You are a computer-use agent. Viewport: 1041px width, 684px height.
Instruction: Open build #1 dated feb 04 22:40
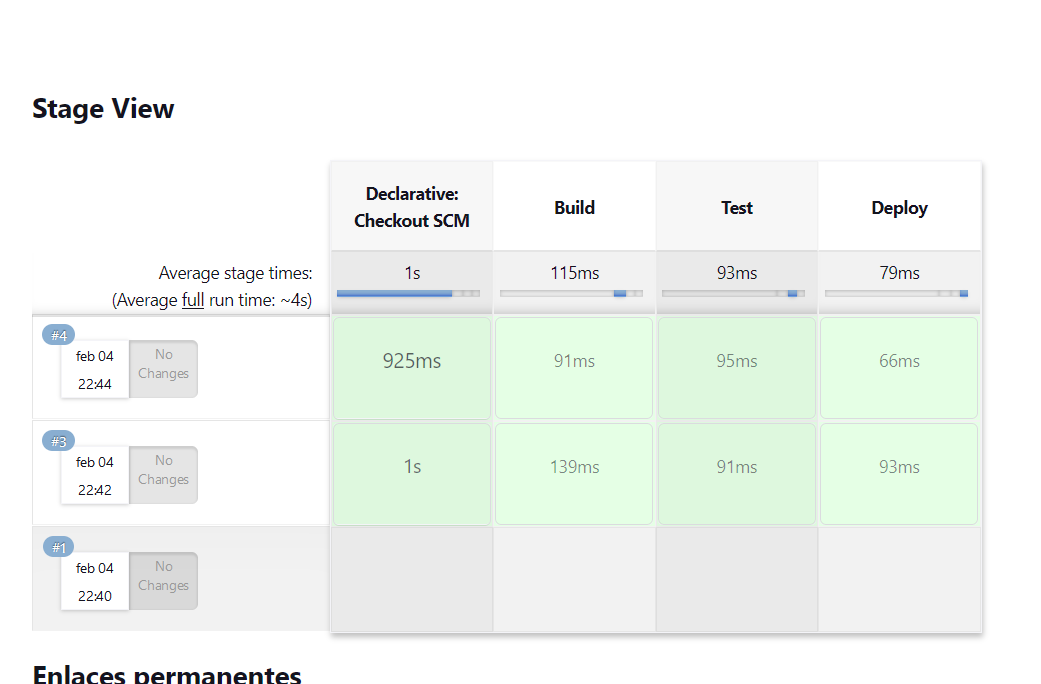[95, 582]
